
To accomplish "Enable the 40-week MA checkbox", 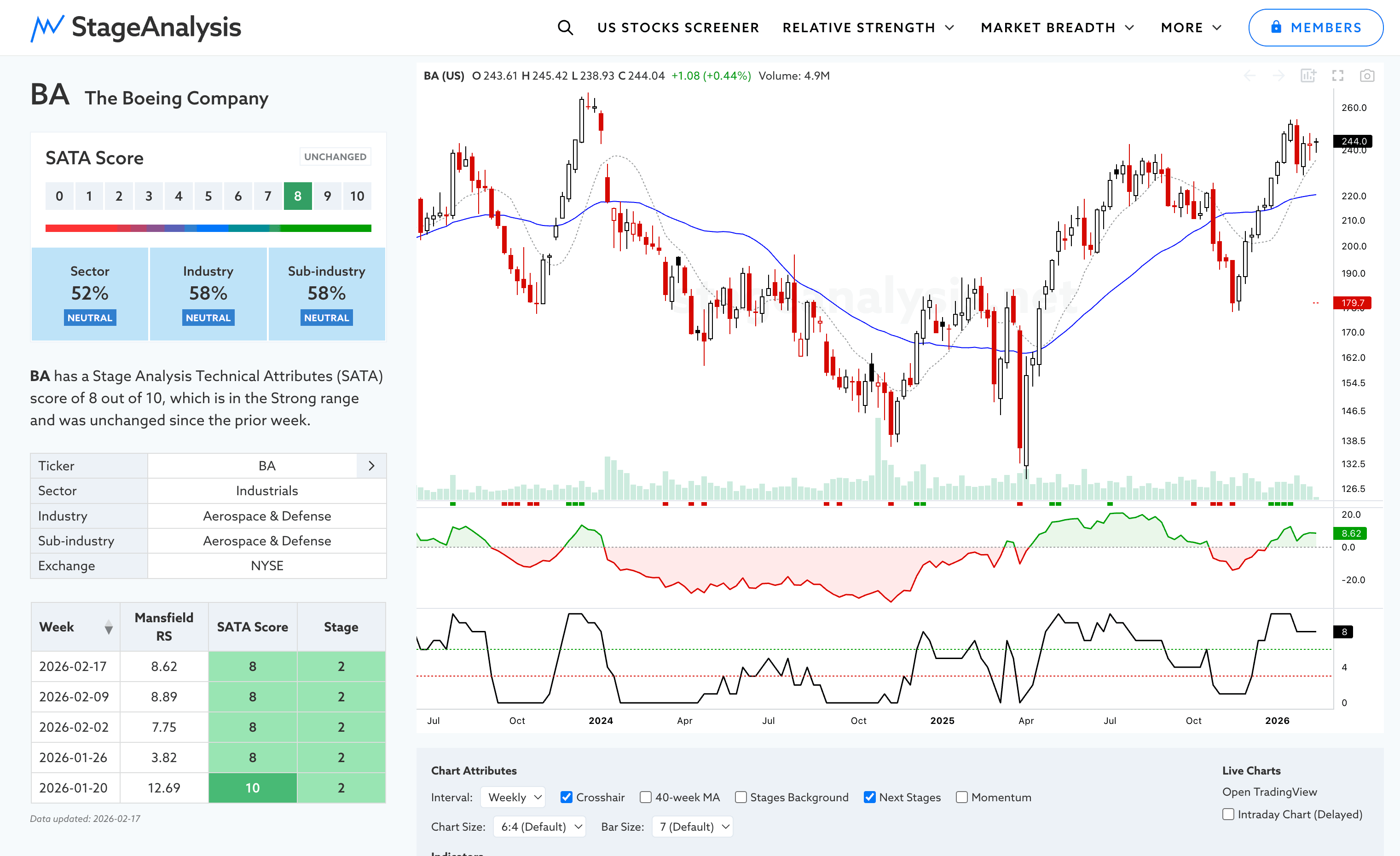I will tap(645, 797).
